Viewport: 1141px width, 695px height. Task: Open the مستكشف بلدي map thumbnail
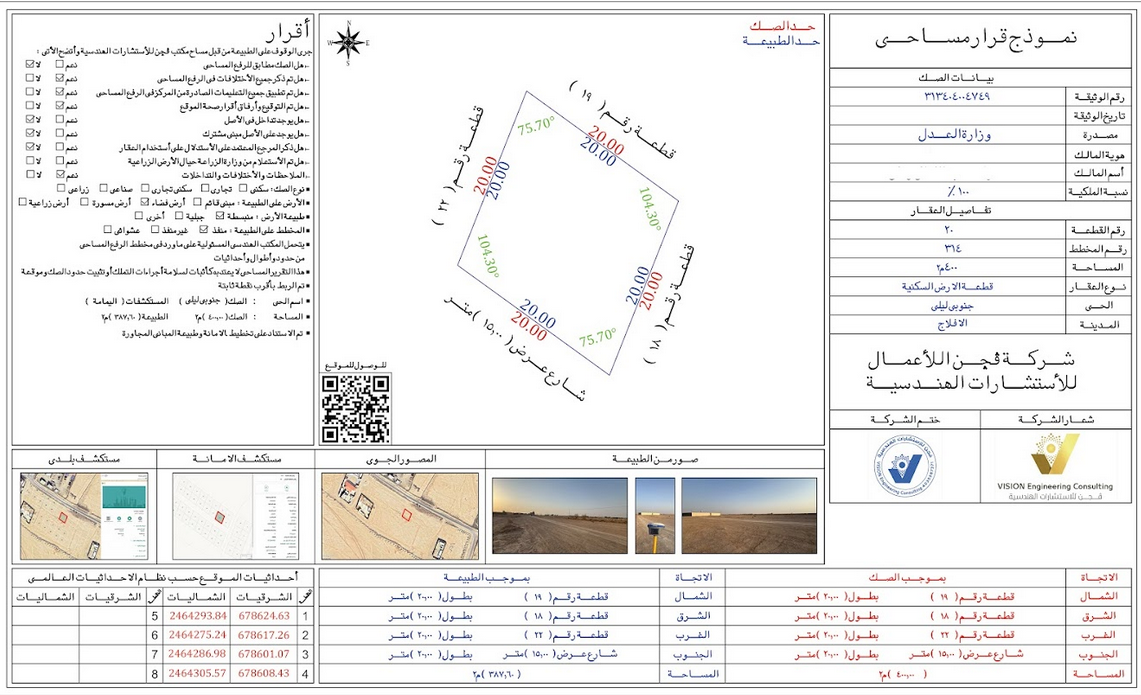pyautogui.click(x=84, y=516)
